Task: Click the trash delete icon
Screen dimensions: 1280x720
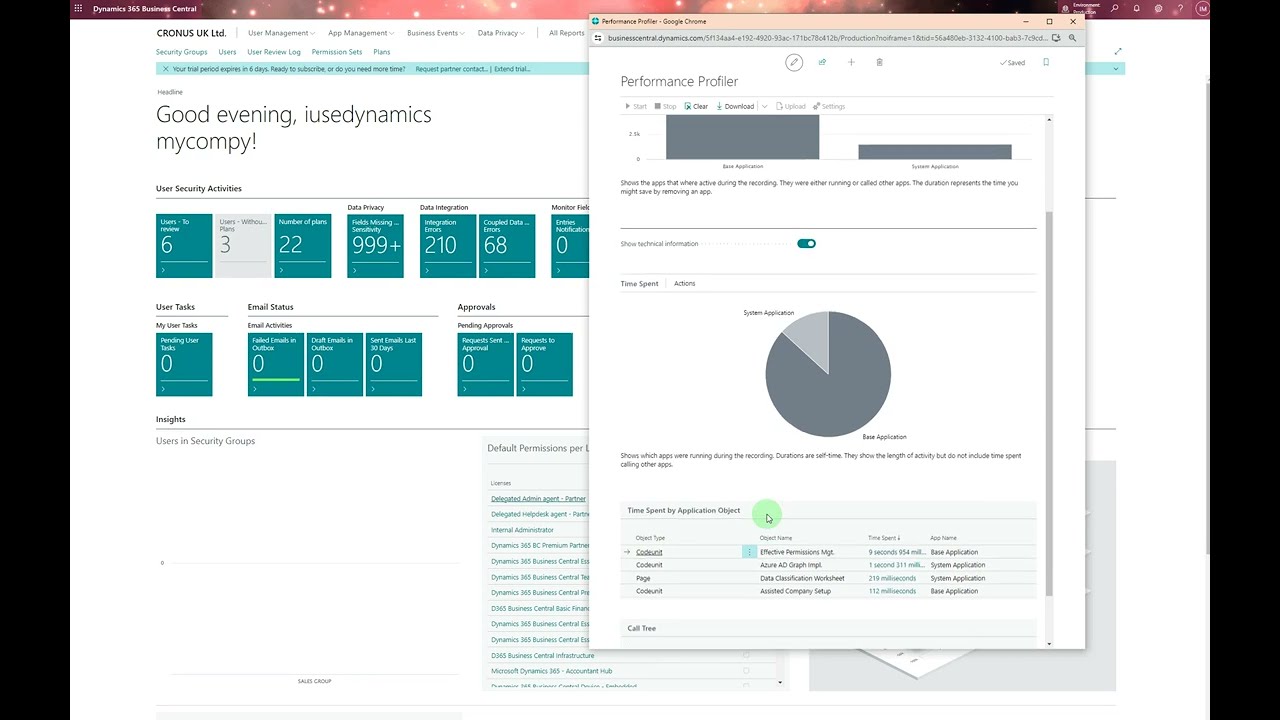Action: coord(880,62)
